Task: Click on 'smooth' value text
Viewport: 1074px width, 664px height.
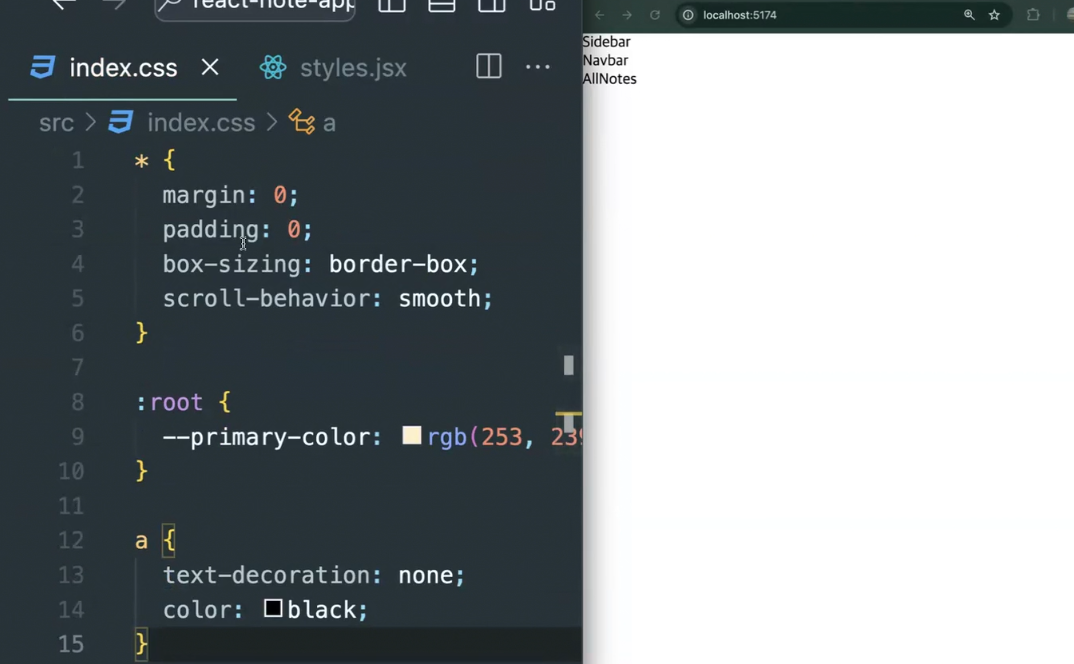Action: tap(440, 299)
